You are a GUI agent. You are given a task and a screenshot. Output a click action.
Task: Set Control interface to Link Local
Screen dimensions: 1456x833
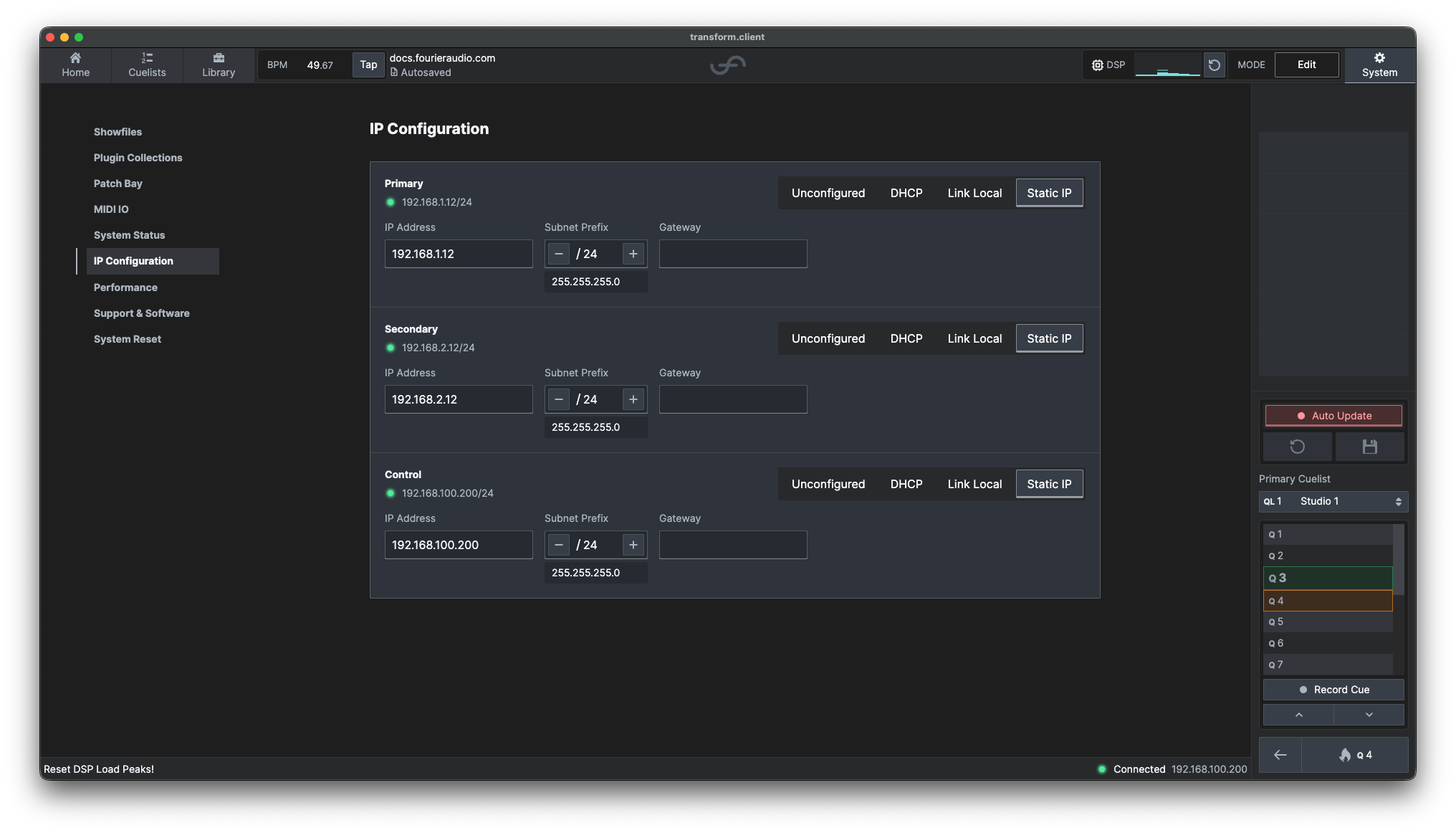pos(974,484)
